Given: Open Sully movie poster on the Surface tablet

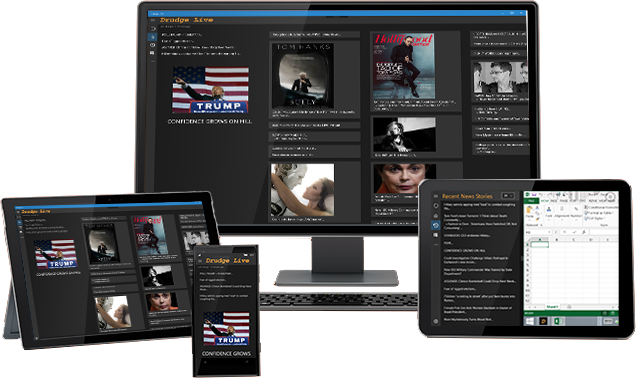Looking at the screenshot, I should tap(101, 243).
